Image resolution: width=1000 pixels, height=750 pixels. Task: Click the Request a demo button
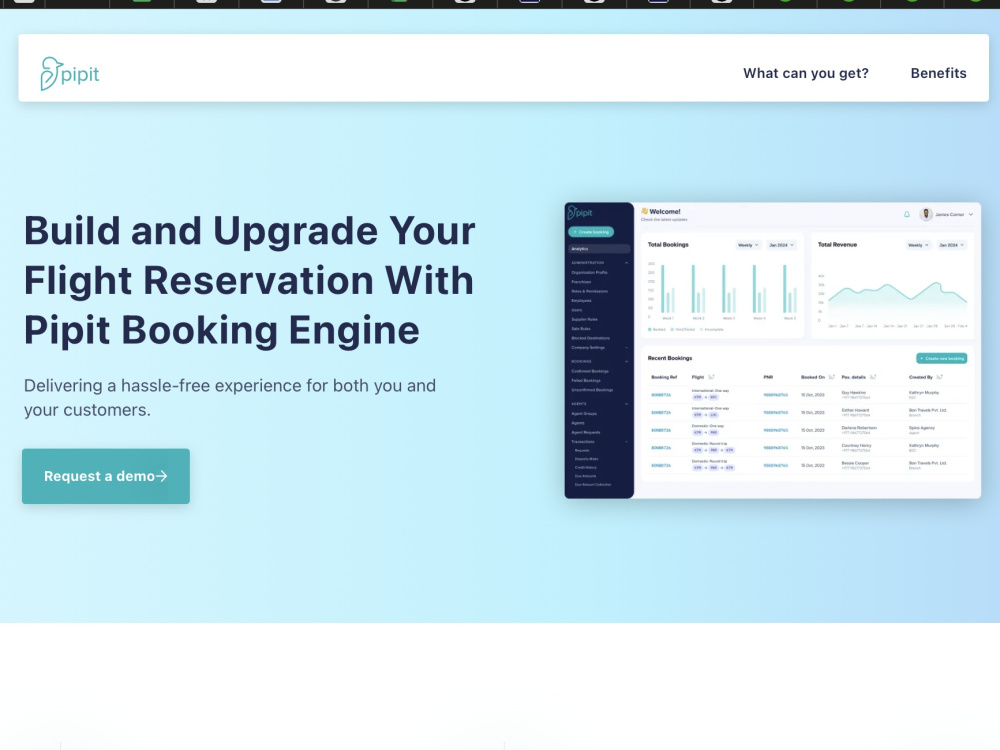[x=106, y=476]
